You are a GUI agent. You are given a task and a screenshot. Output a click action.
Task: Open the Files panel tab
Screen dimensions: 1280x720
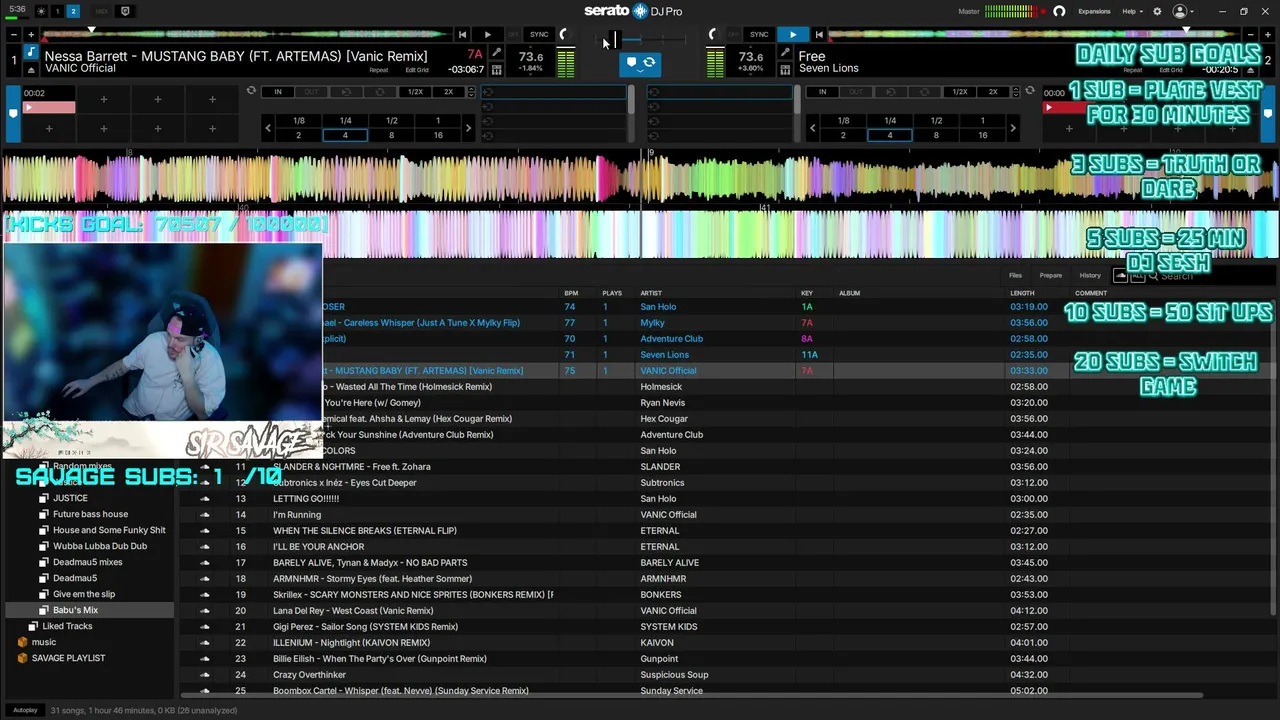[x=1015, y=275]
